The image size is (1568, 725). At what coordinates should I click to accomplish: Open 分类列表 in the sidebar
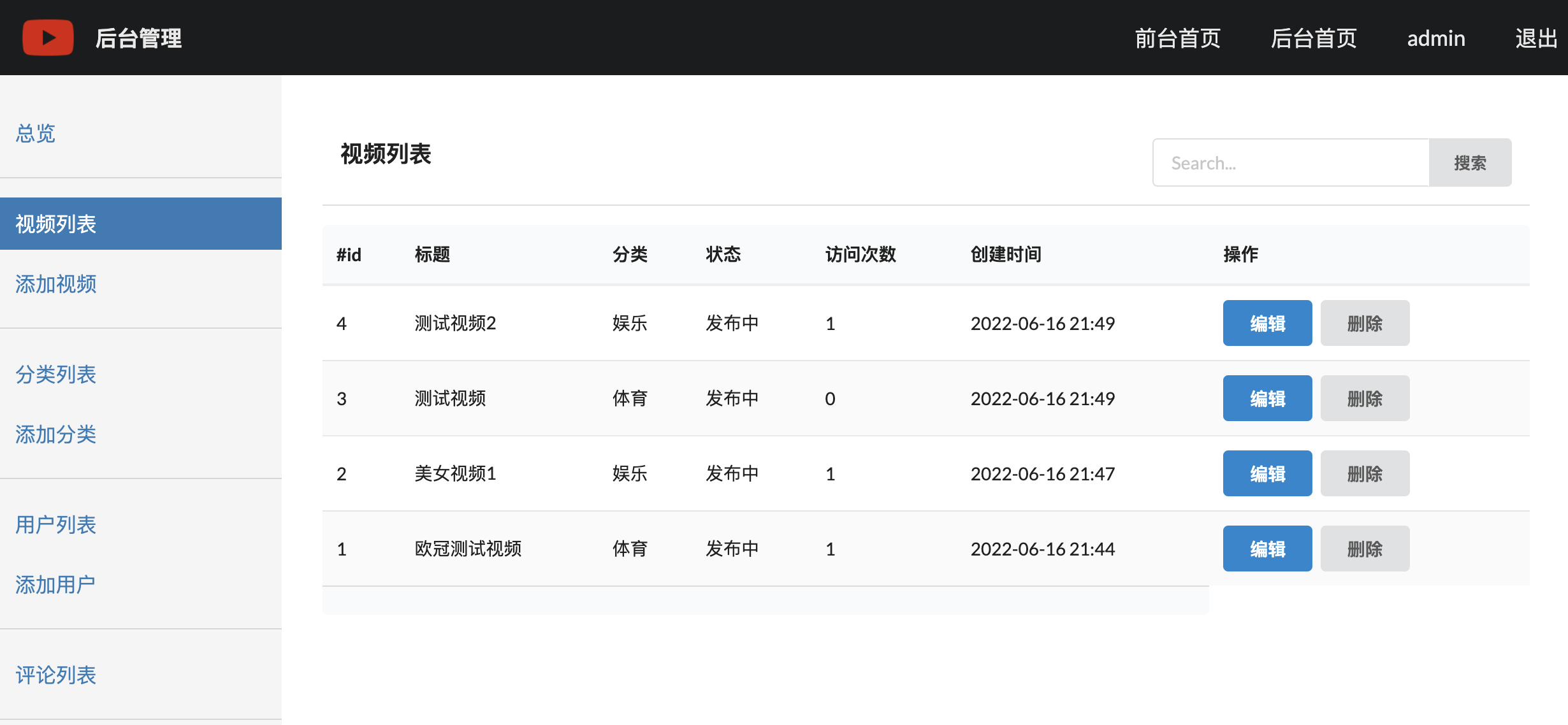tap(56, 374)
